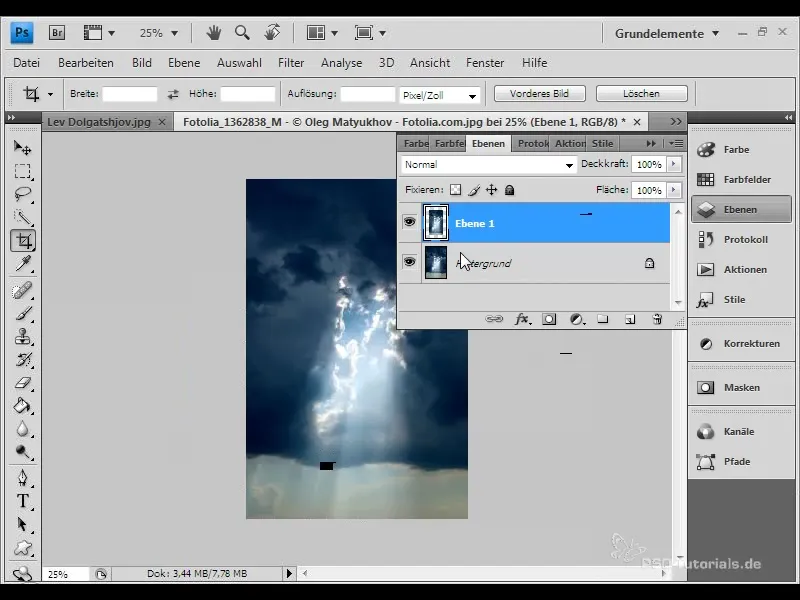Create a new layer
Screen dimensions: 800x600
(630, 319)
